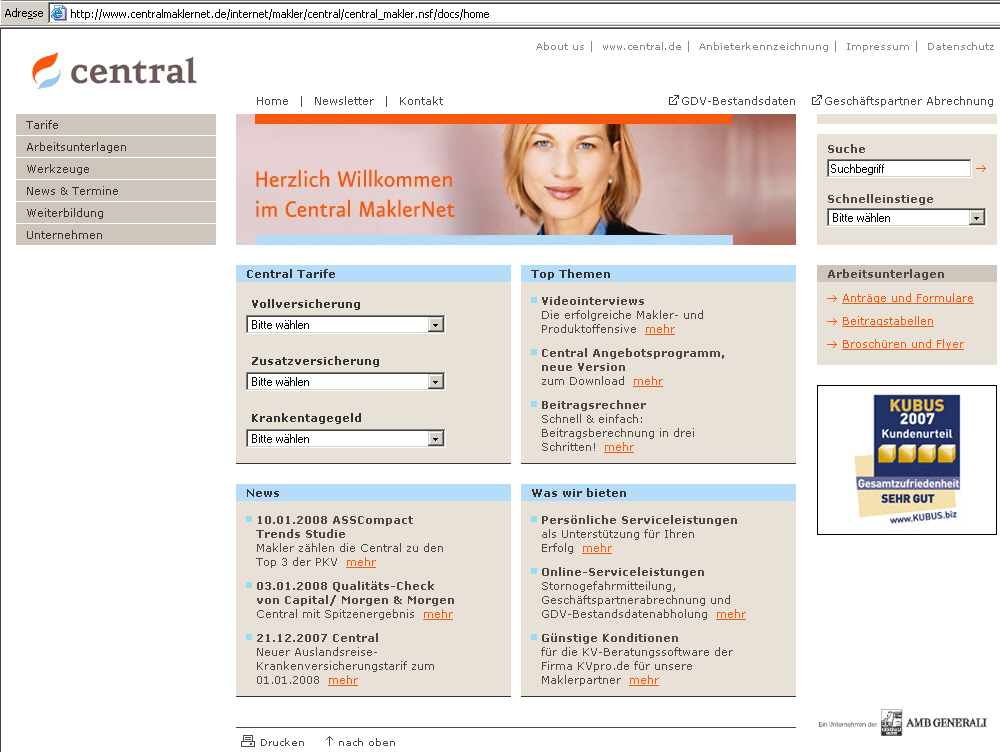This screenshot has width=1000, height=752.
Task: Click mehr under Günstige Konditionen
Action: click(x=644, y=680)
